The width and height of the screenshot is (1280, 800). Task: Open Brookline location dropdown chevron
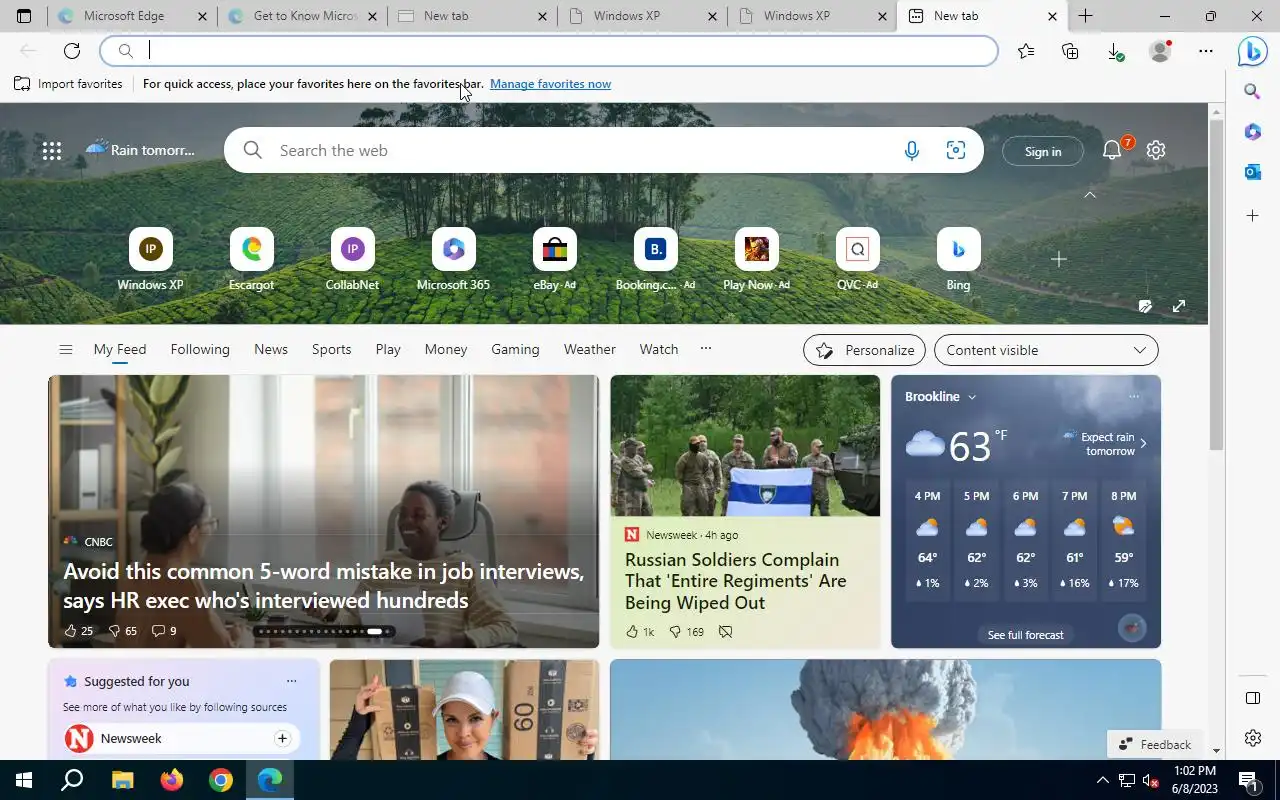click(972, 397)
